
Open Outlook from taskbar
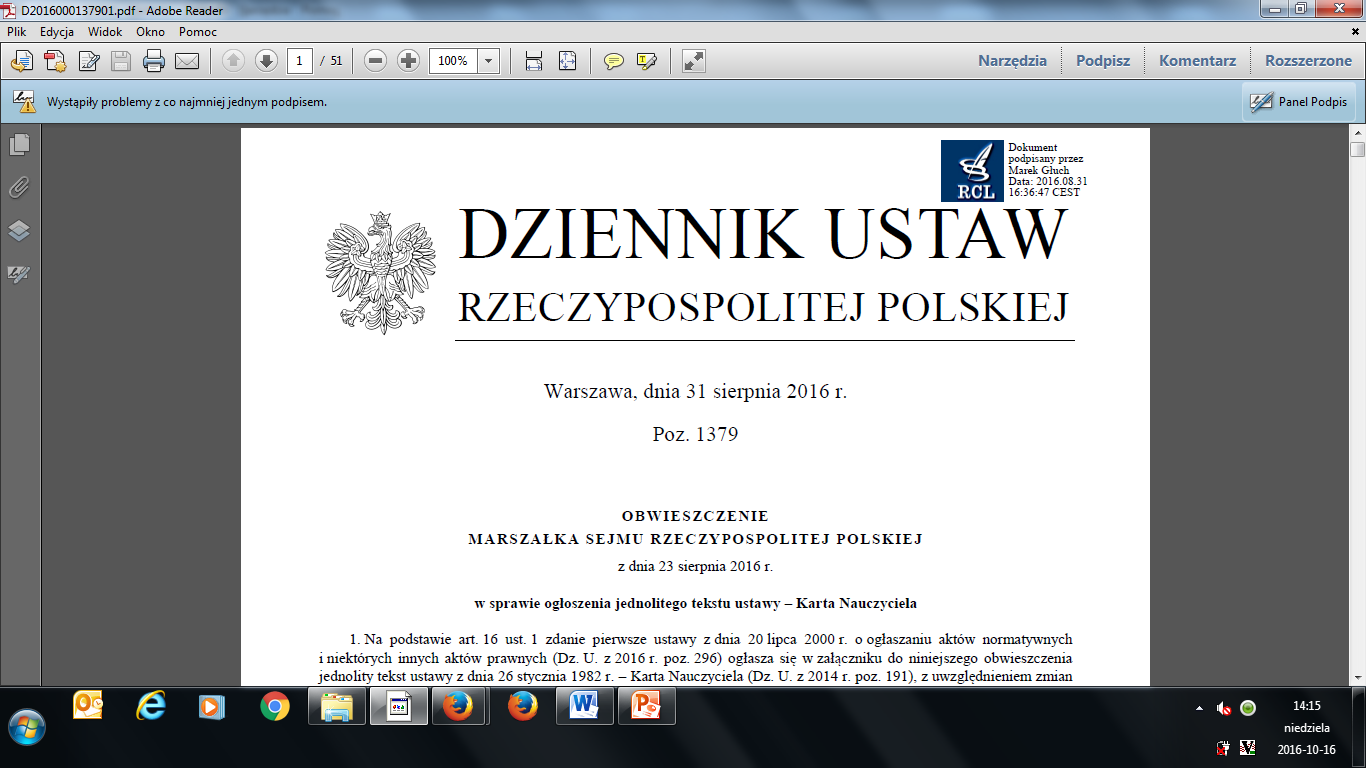[88, 707]
